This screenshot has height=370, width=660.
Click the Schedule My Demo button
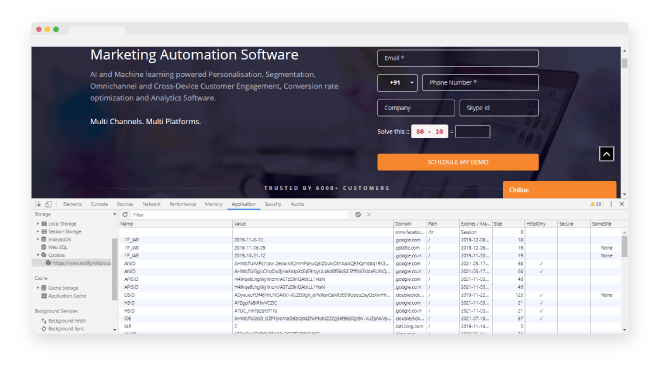click(x=458, y=162)
